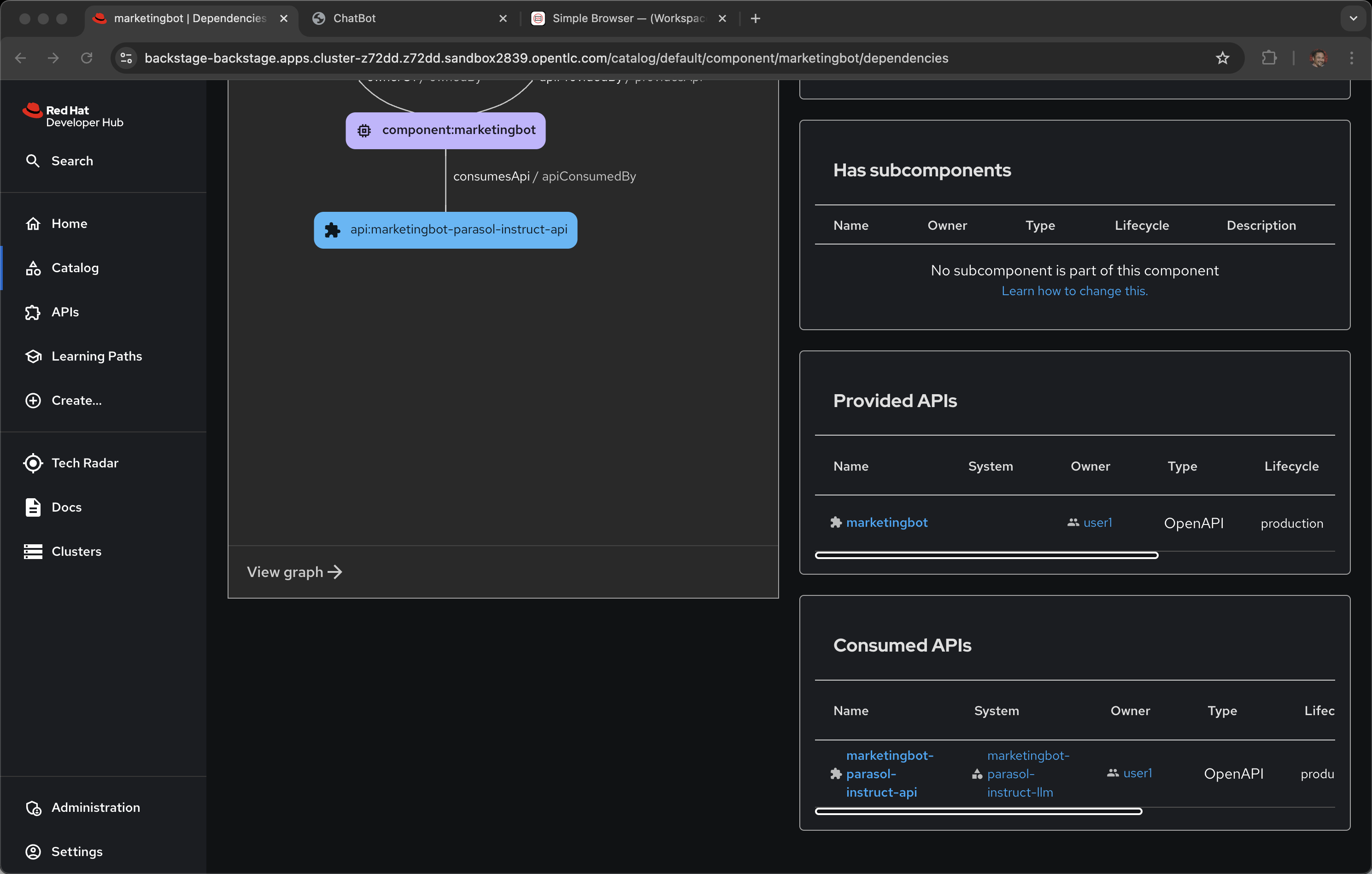Open Learn how to change this link
This screenshot has width=1372, height=874.
pyautogui.click(x=1074, y=291)
